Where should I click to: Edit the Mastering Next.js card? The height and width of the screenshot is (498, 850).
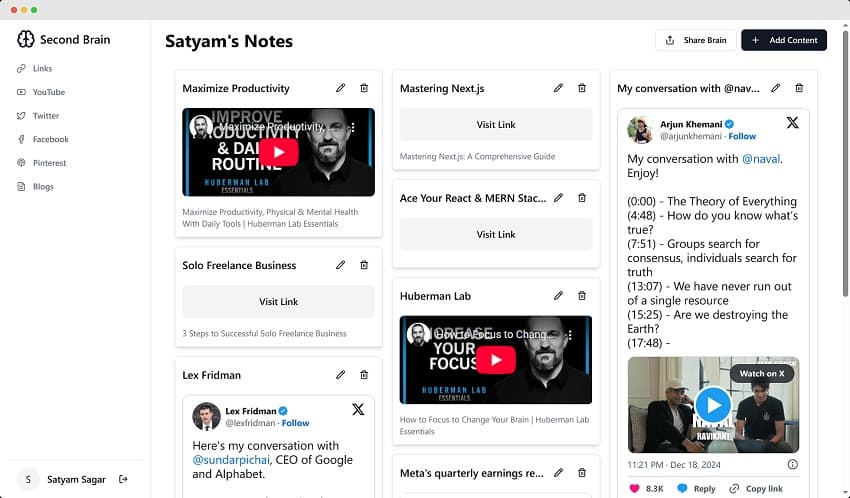558,88
